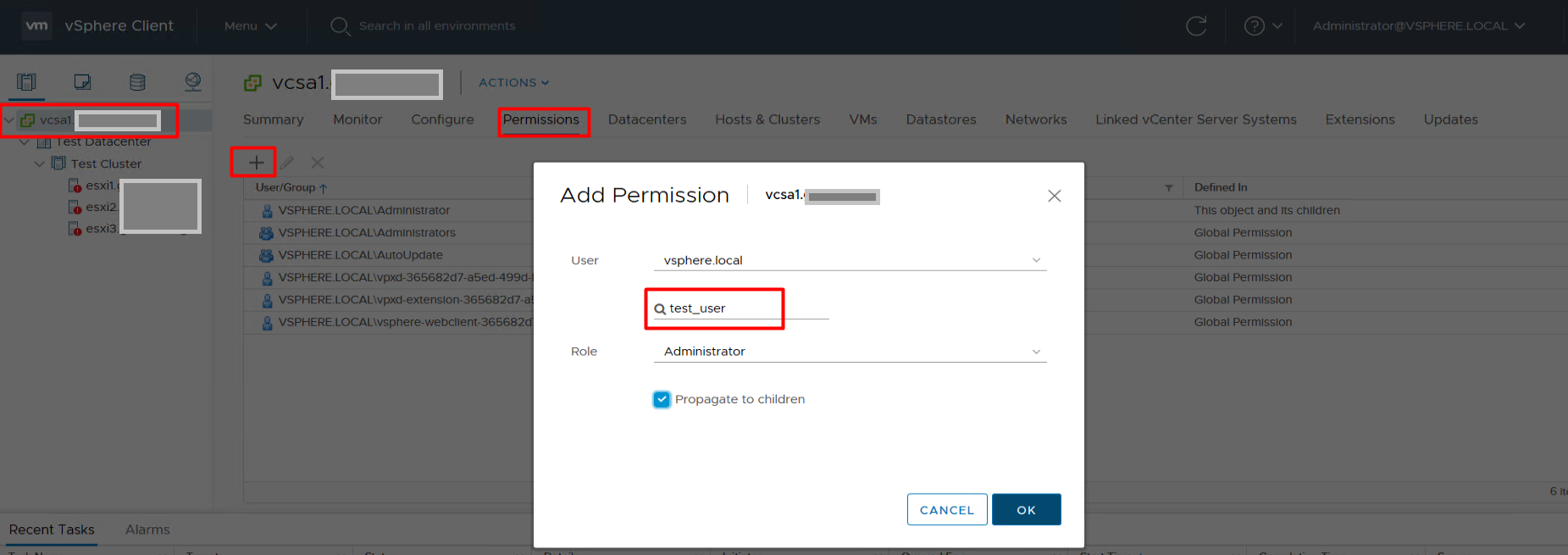The image size is (1568, 555).
Task: Click the VSPHERE.LOCAL\AutoUpdate group icon
Action: tap(267, 255)
